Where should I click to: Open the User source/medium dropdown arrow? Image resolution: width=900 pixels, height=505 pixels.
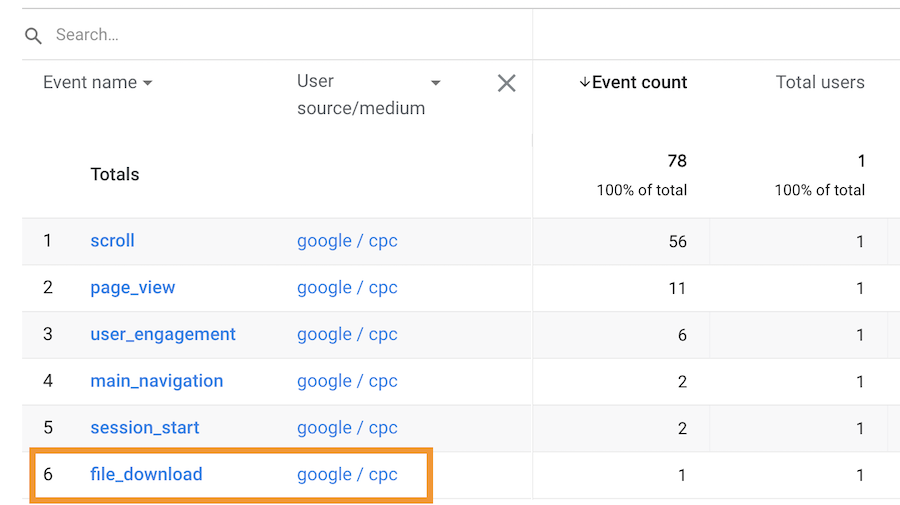(435, 83)
